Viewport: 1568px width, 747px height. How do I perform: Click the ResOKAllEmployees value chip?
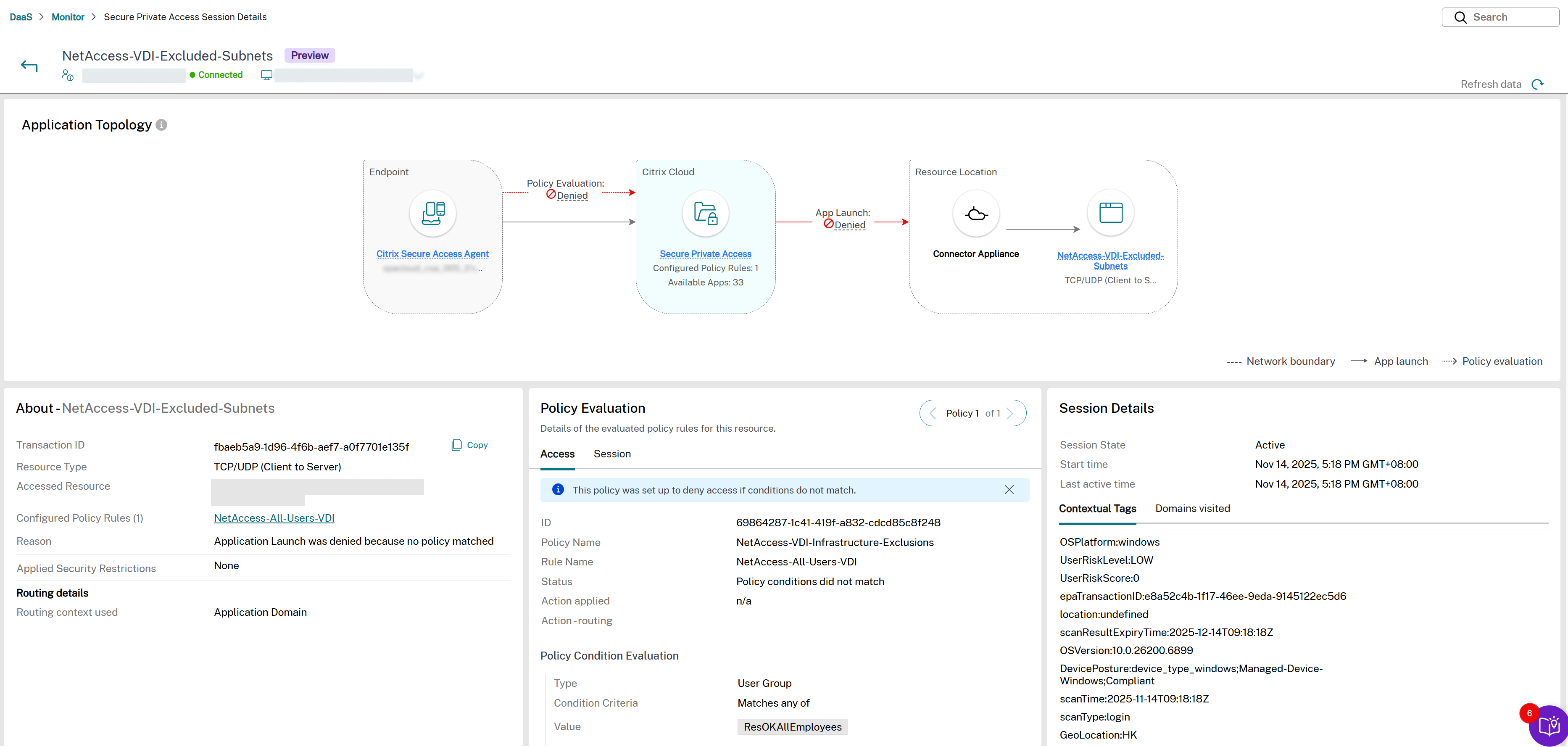(x=793, y=728)
